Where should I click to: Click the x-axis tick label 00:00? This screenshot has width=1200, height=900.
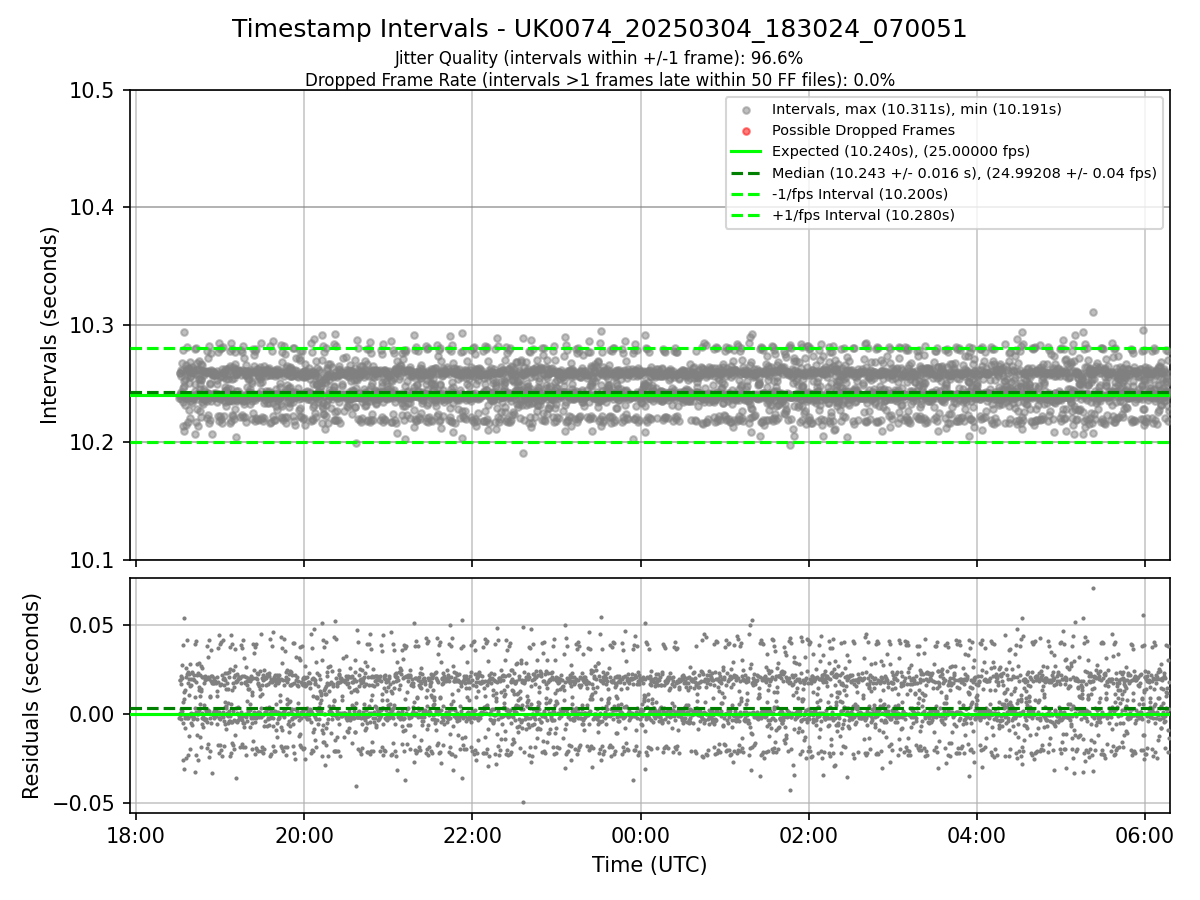(x=640, y=834)
